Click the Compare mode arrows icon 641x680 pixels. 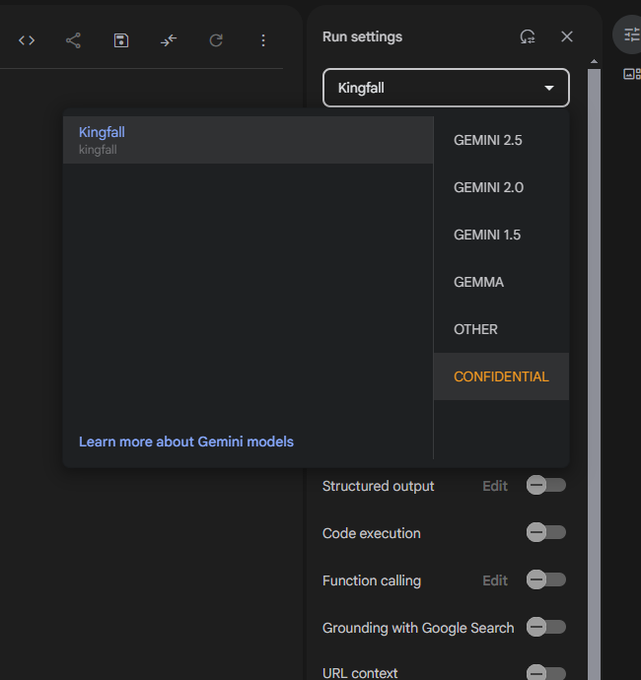(x=169, y=40)
